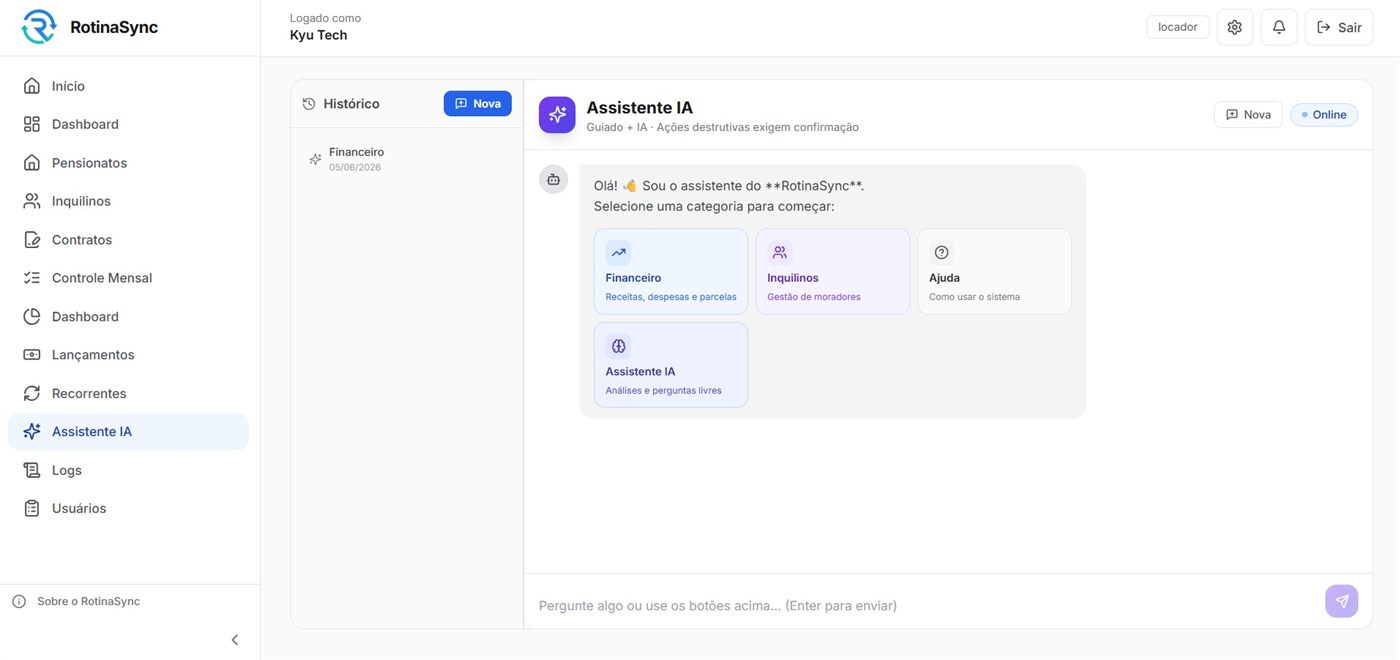Click the blue Nova button in Histórico
This screenshot has height=660, width=1400.
(478, 104)
